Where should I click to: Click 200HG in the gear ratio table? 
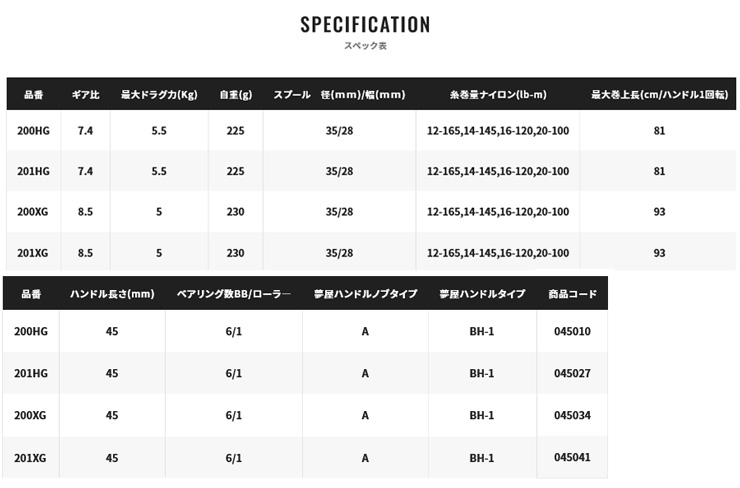coord(34,130)
